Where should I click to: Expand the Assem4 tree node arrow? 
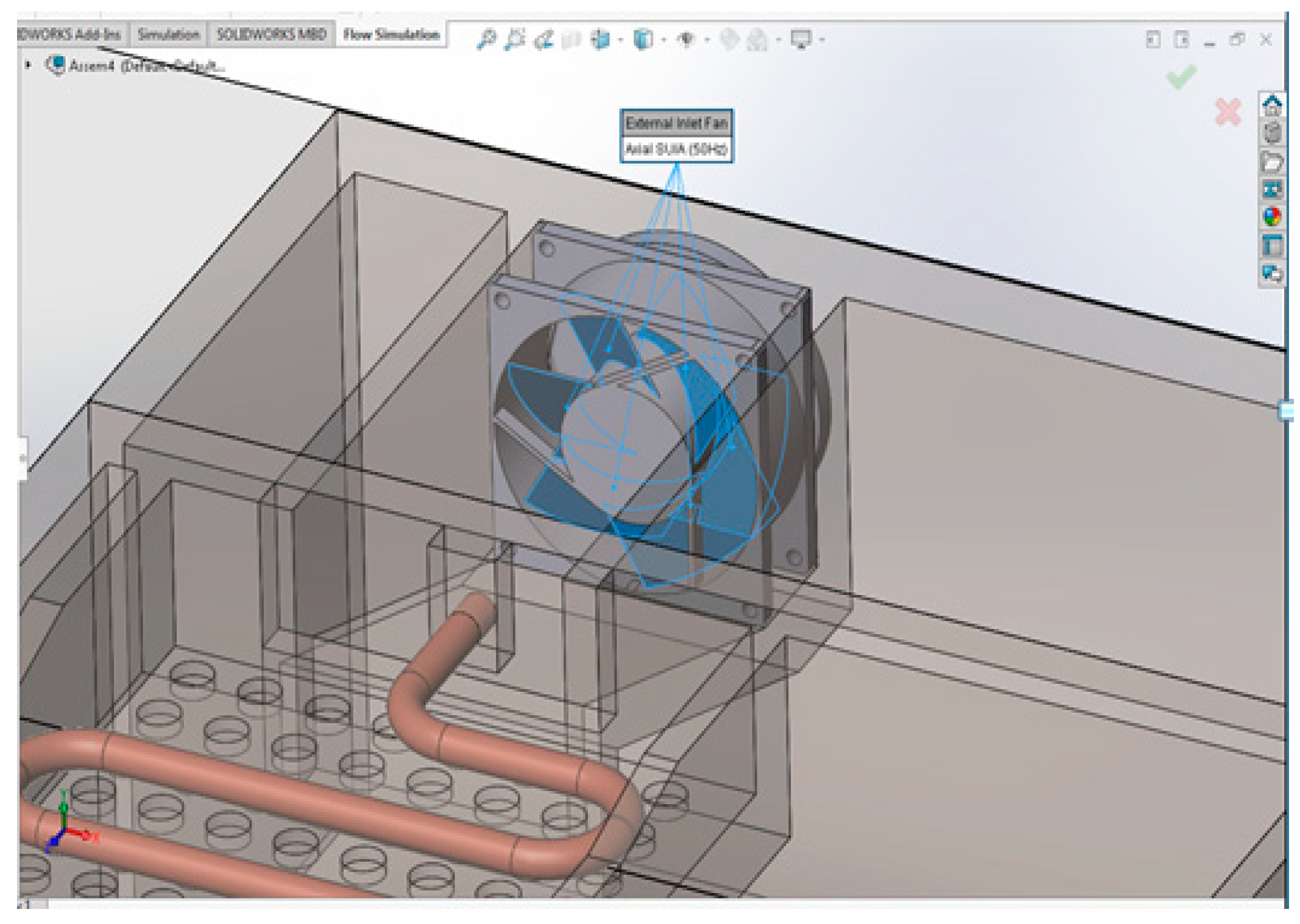27,65
